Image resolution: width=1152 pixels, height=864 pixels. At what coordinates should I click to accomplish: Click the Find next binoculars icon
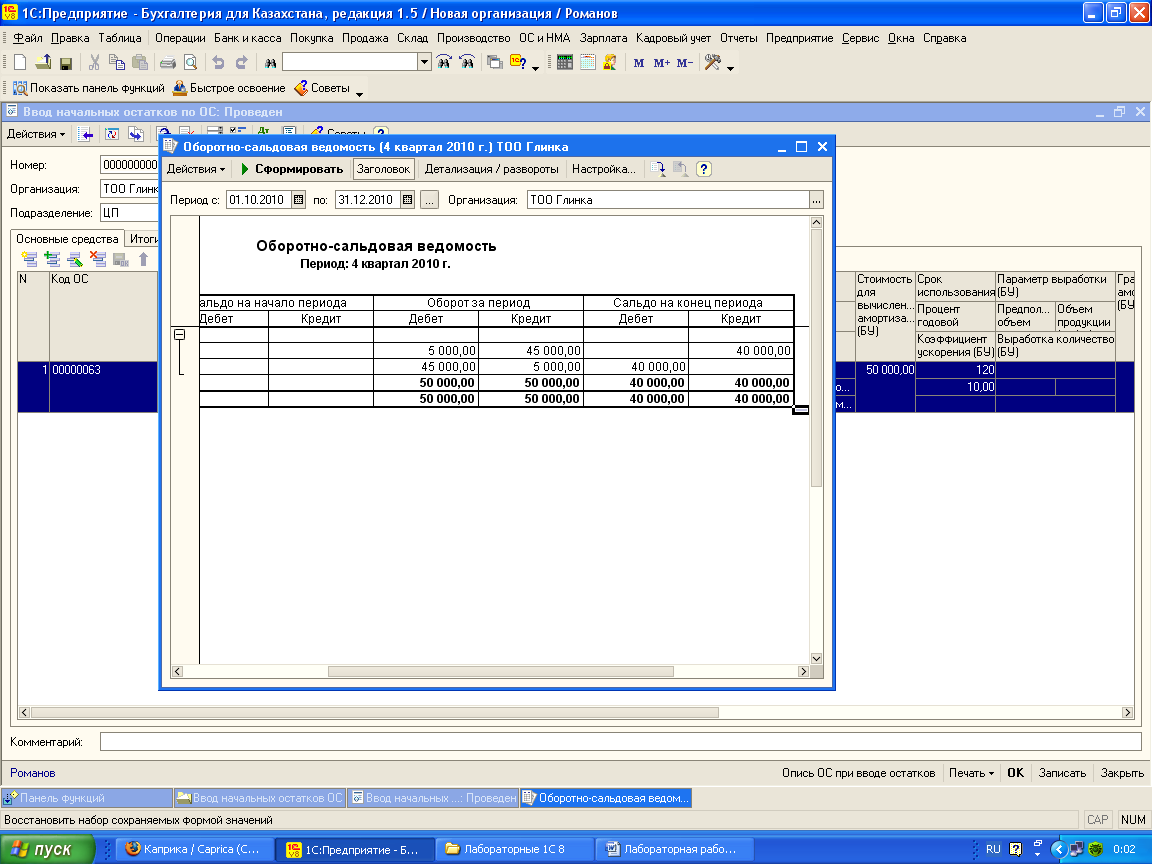[x=444, y=62]
